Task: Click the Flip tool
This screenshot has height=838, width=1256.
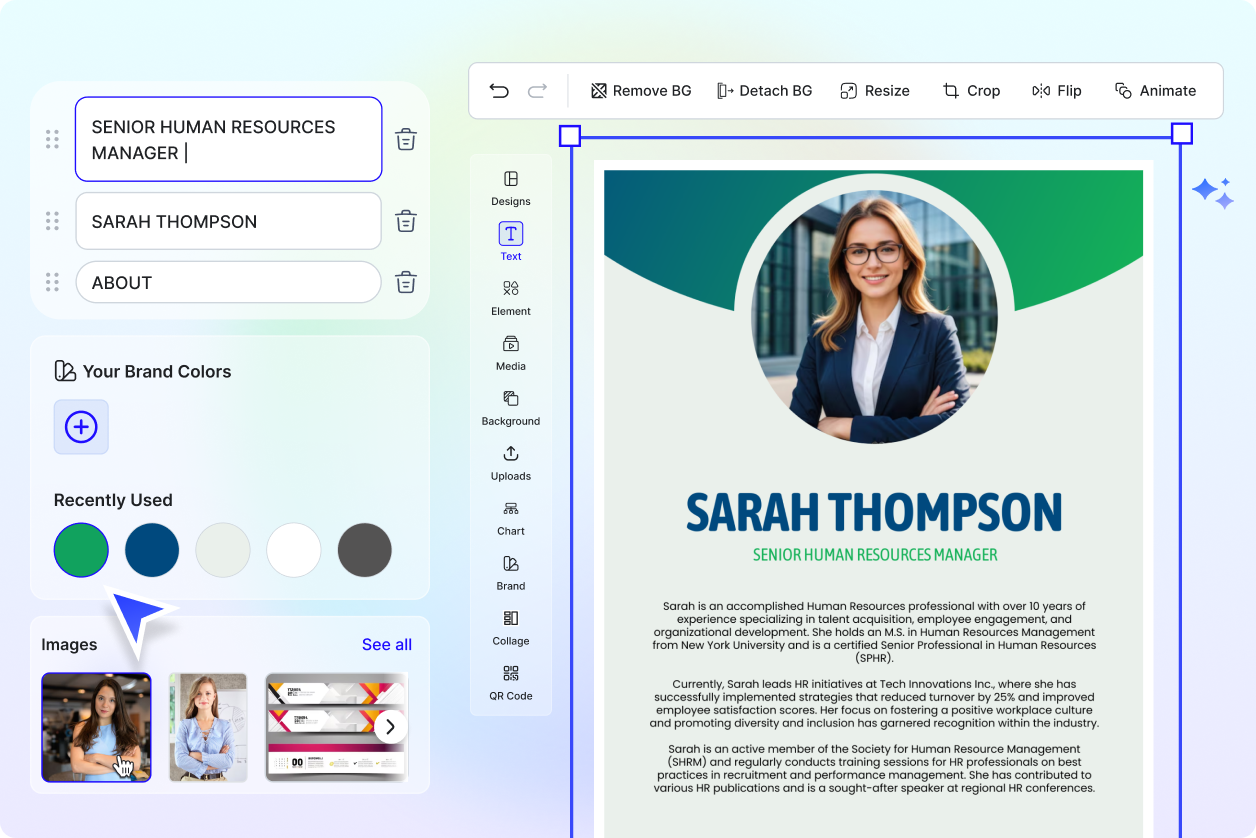Action: [x=1056, y=90]
